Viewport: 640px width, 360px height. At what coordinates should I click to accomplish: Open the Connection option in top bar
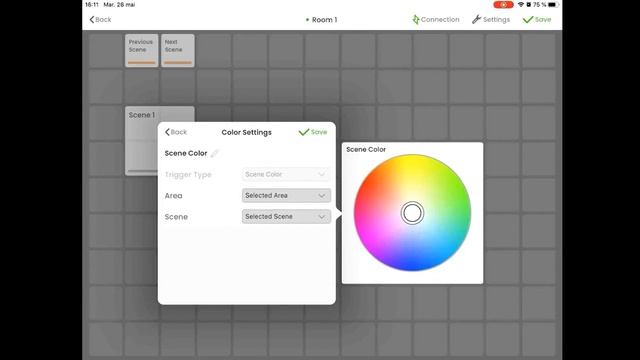436,20
